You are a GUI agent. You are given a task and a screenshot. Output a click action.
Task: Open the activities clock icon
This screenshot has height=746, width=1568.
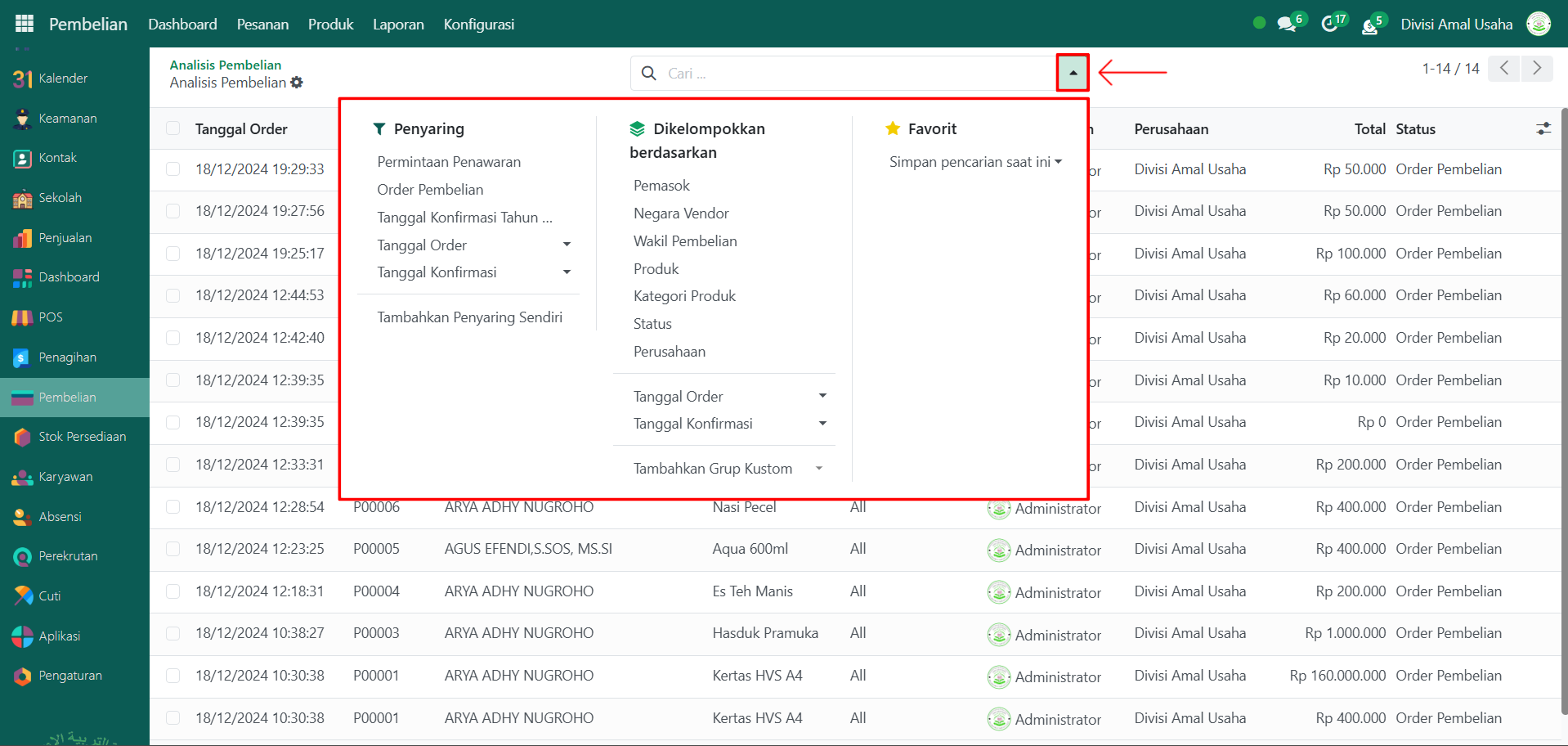tap(1329, 25)
